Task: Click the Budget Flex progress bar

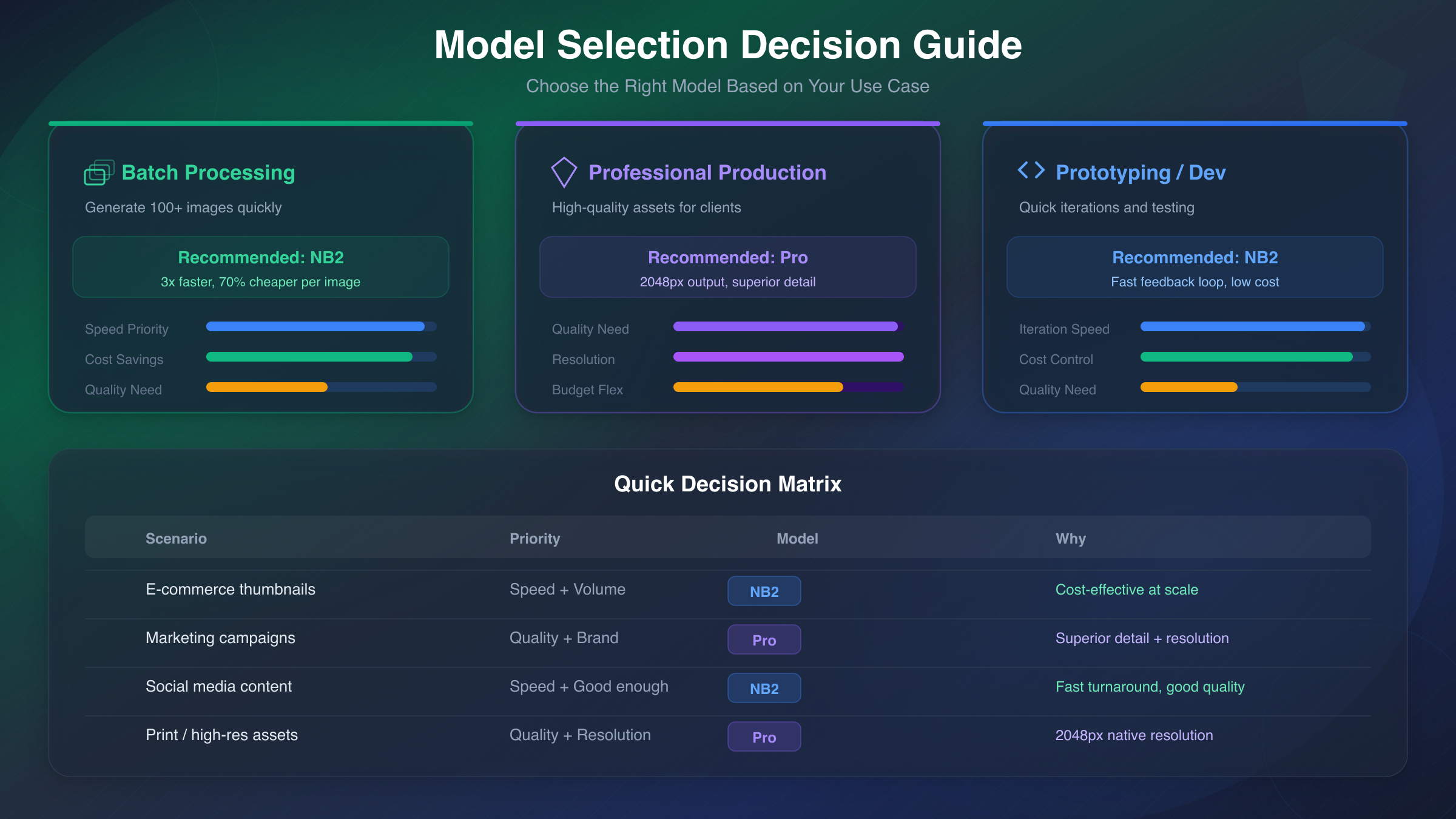Action: click(788, 387)
